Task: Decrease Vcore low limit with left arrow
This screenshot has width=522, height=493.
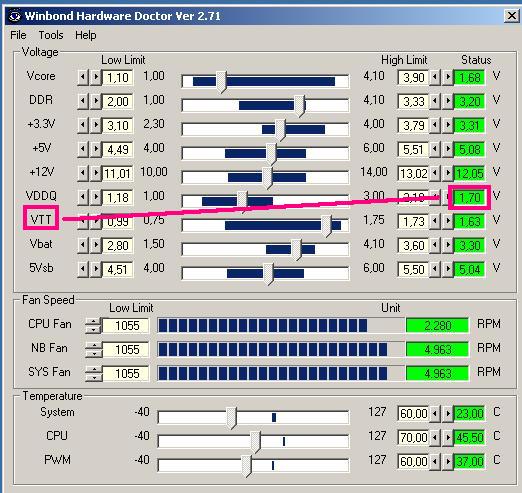Action: (x=83, y=78)
